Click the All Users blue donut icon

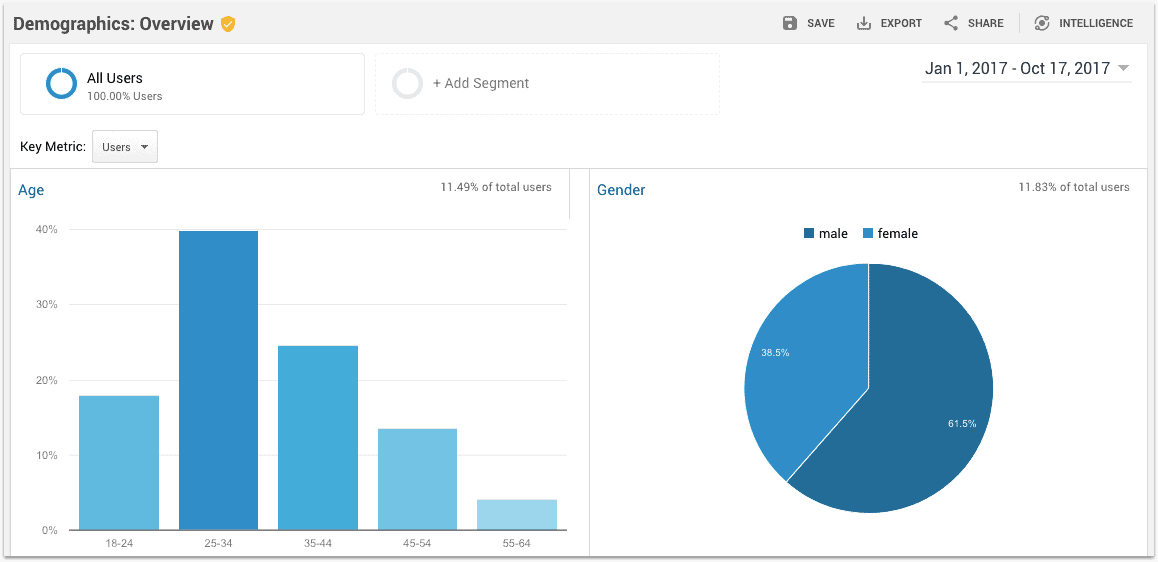[61, 83]
